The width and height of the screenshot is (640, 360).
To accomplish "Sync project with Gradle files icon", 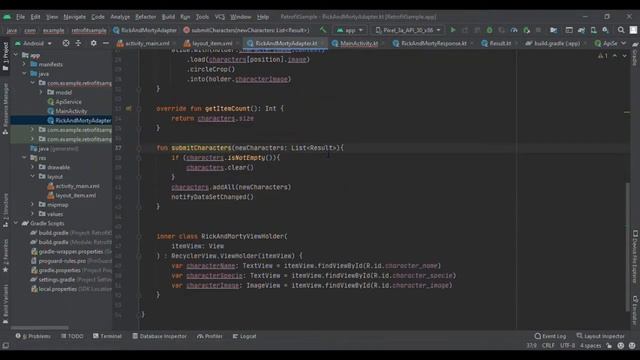I will click(581, 30).
